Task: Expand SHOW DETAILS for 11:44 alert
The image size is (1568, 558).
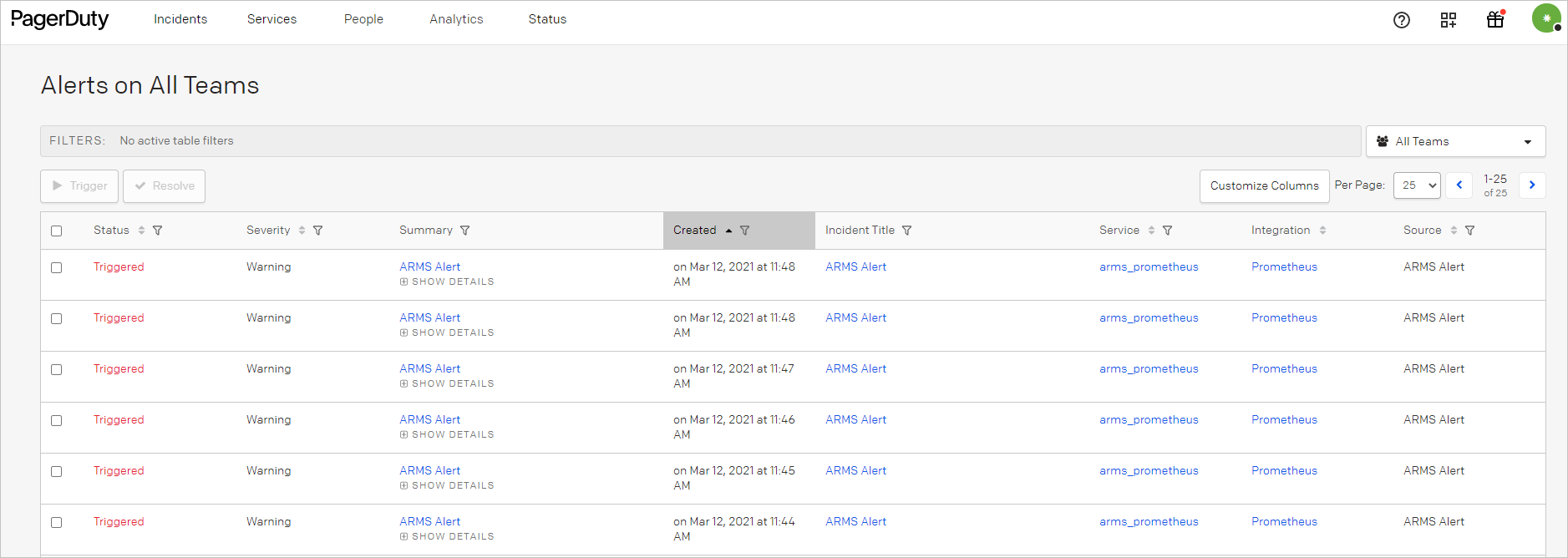Action: click(x=447, y=537)
